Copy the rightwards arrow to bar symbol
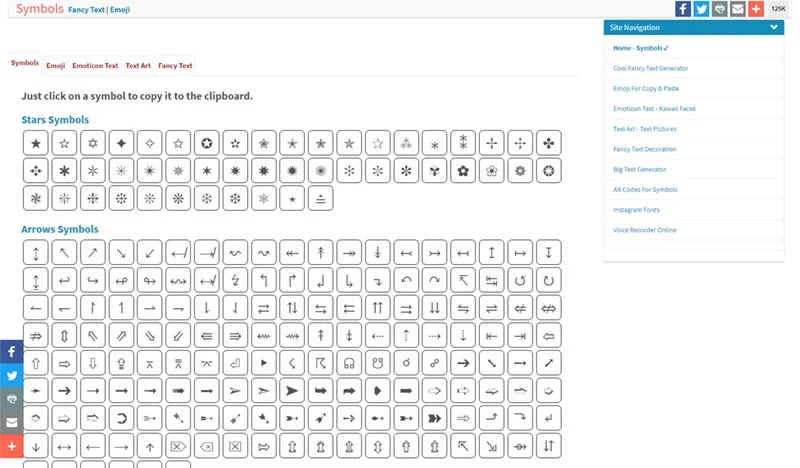The width and height of the screenshot is (800, 468). pyautogui.click(x=520, y=335)
